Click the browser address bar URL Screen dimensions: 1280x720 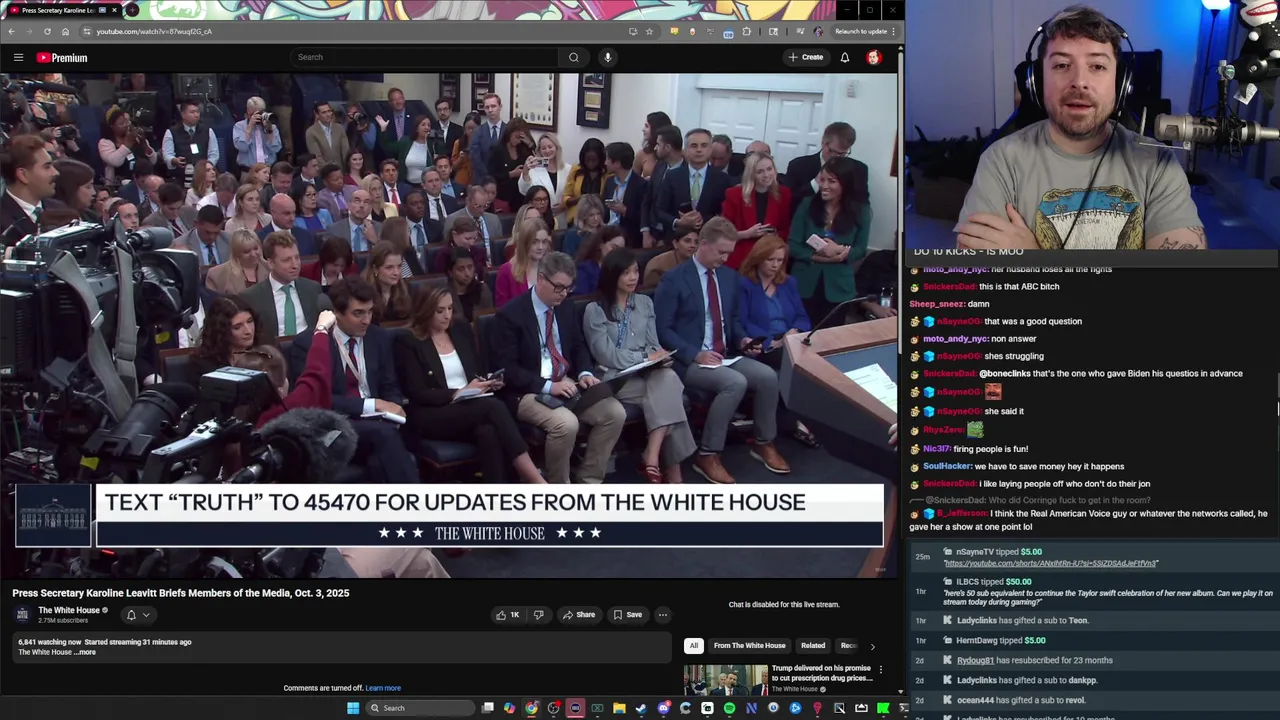[154, 31]
